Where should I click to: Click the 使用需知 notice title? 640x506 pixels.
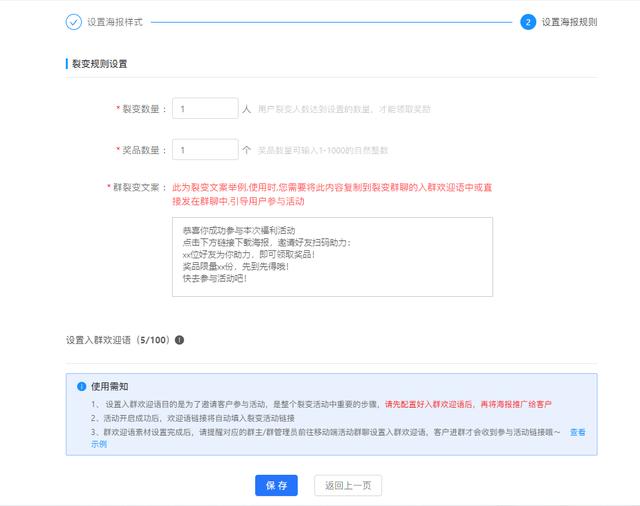pos(109,386)
